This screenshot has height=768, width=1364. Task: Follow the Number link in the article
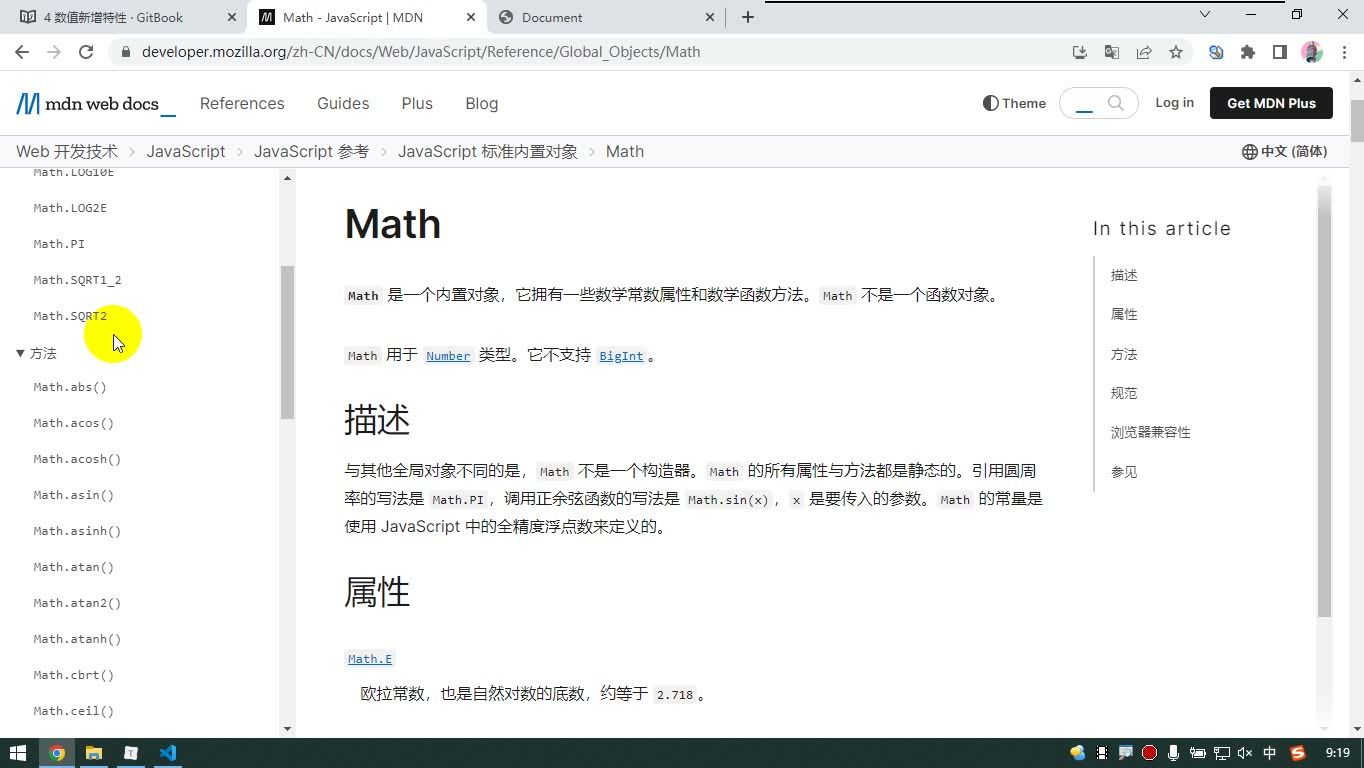click(448, 356)
